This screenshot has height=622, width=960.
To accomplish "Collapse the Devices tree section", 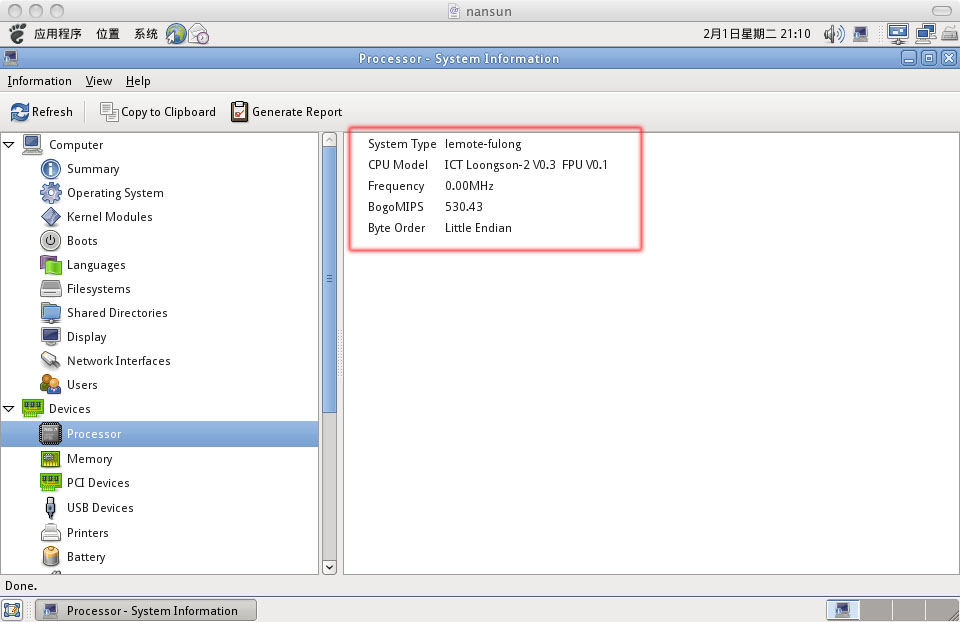I will tap(9, 409).
